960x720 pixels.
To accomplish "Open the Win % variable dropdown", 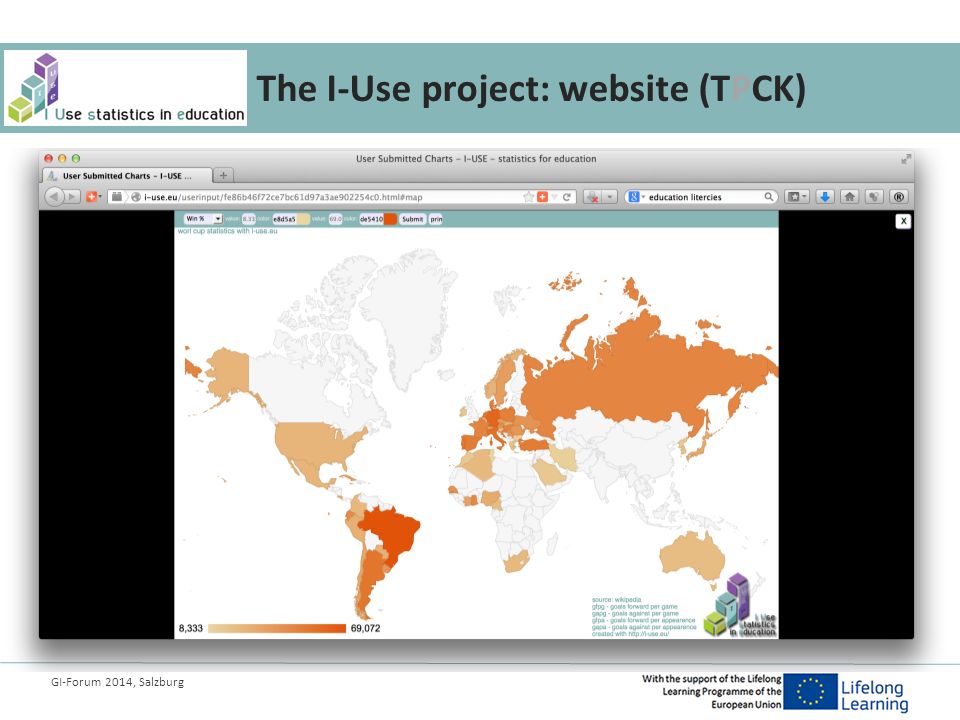I will [x=203, y=219].
